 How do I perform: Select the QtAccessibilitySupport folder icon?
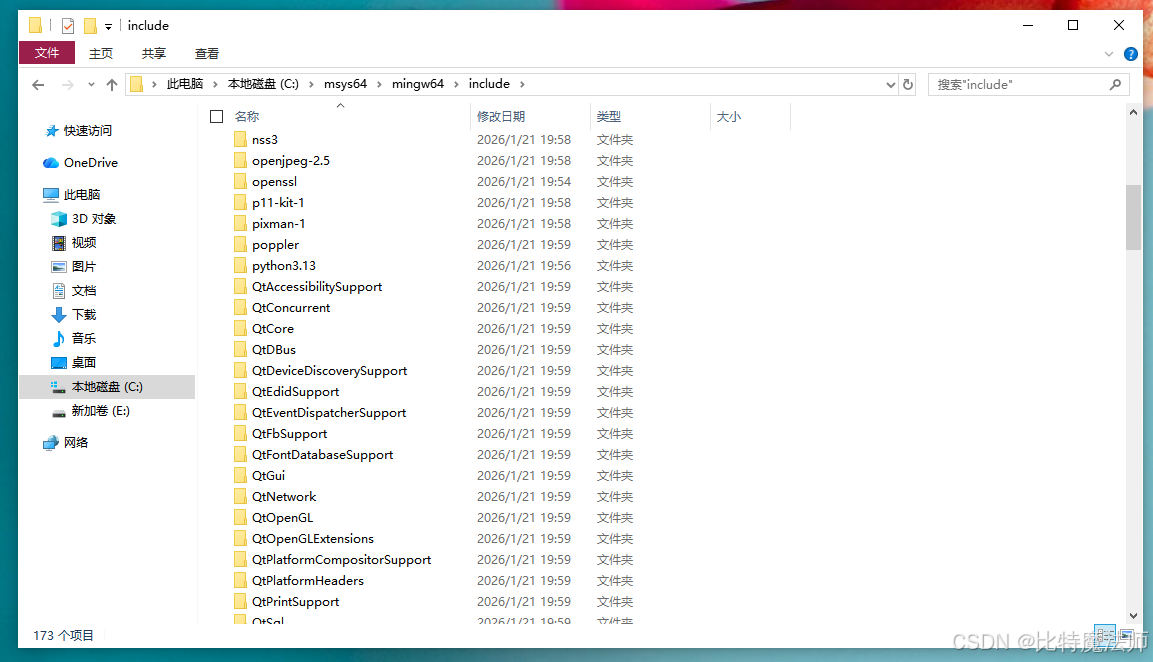click(240, 286)
